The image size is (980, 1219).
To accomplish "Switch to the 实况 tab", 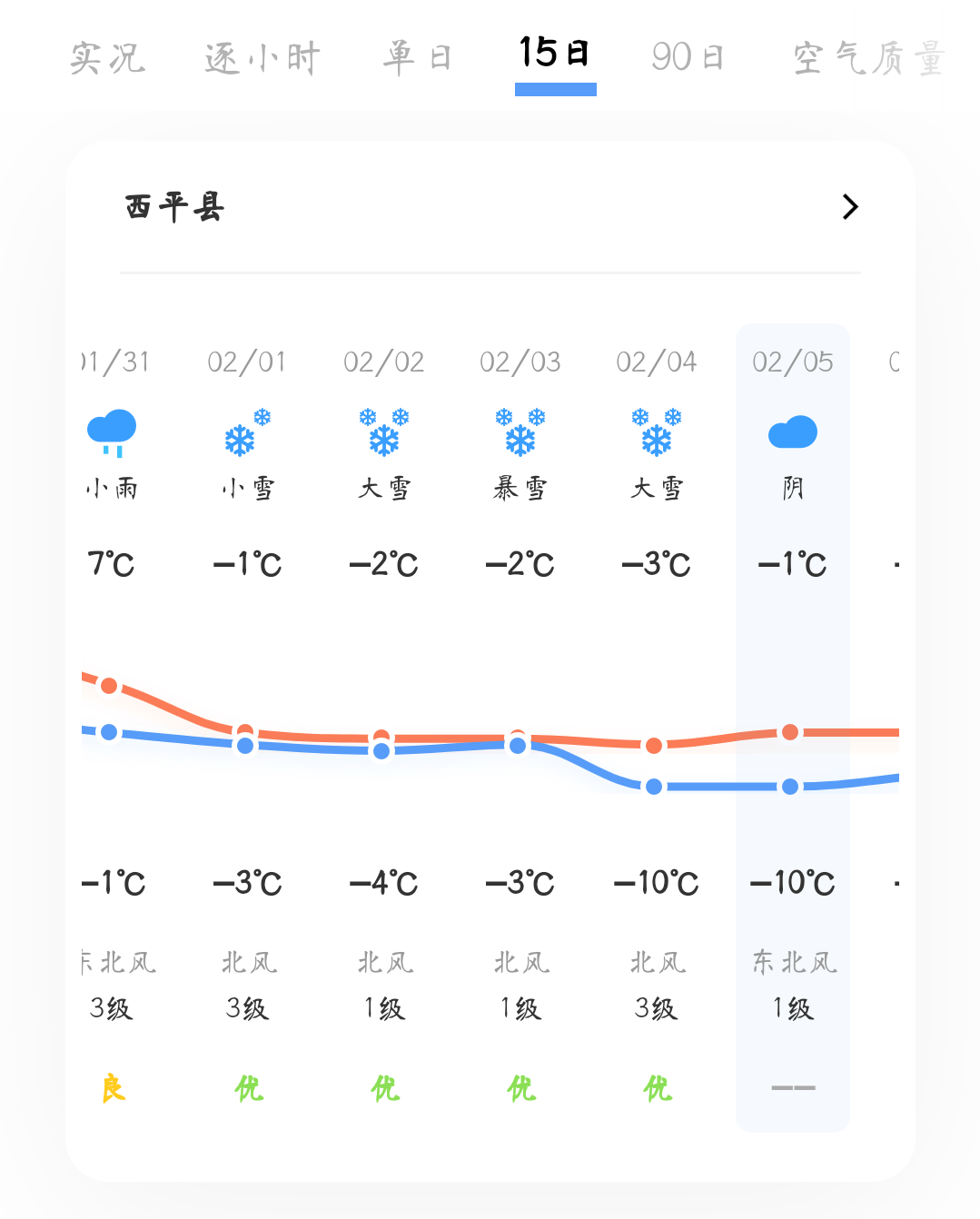I will [x=108, y=58].
